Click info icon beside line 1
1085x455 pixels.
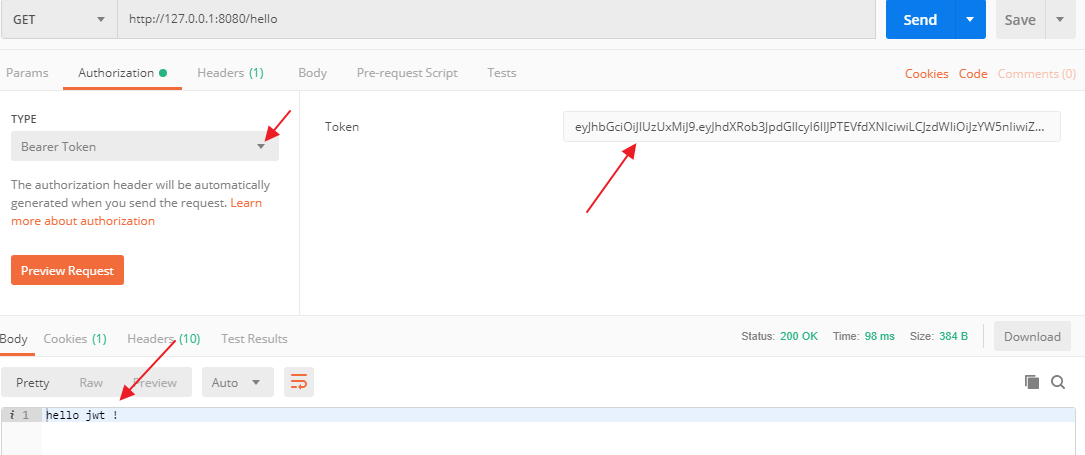coord(12,415)
